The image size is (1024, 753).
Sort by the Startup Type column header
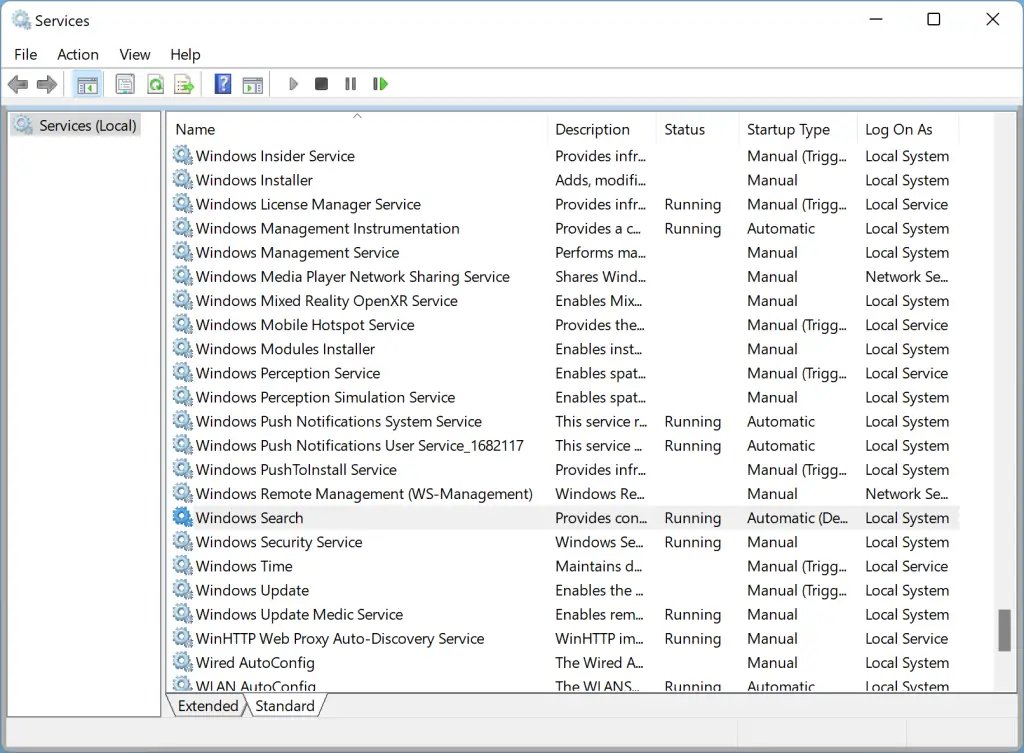[x=798, y=129]
